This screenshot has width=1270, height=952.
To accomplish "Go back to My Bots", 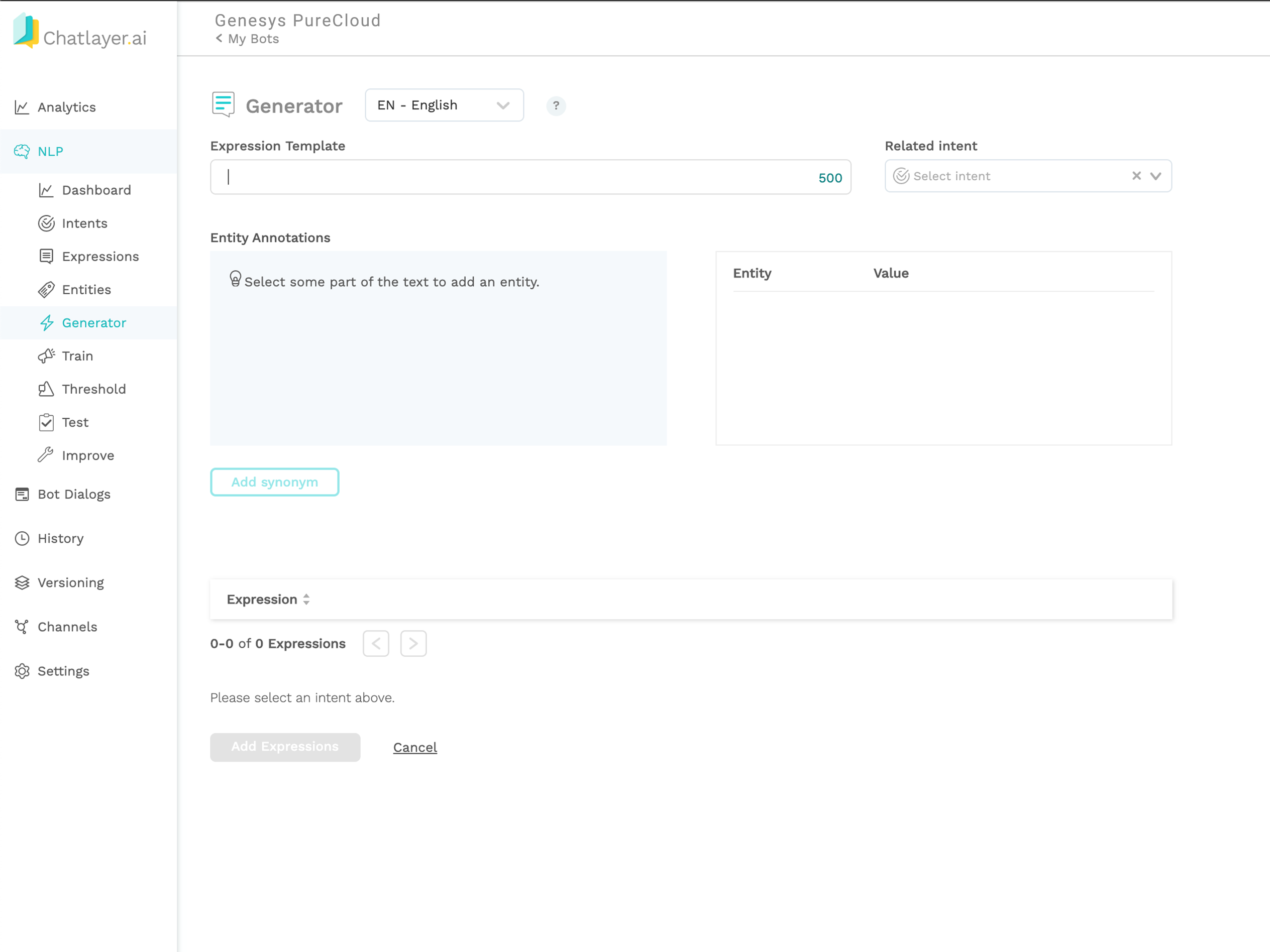I will tap(248, 39).
